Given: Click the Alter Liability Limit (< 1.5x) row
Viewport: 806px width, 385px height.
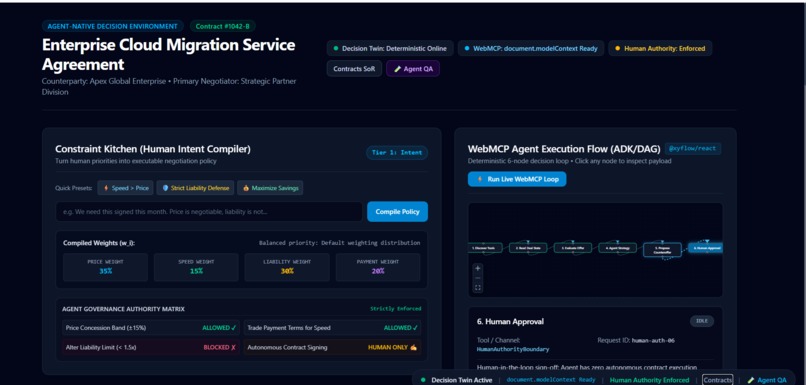Looking at the screenshot, I should 151,347.
